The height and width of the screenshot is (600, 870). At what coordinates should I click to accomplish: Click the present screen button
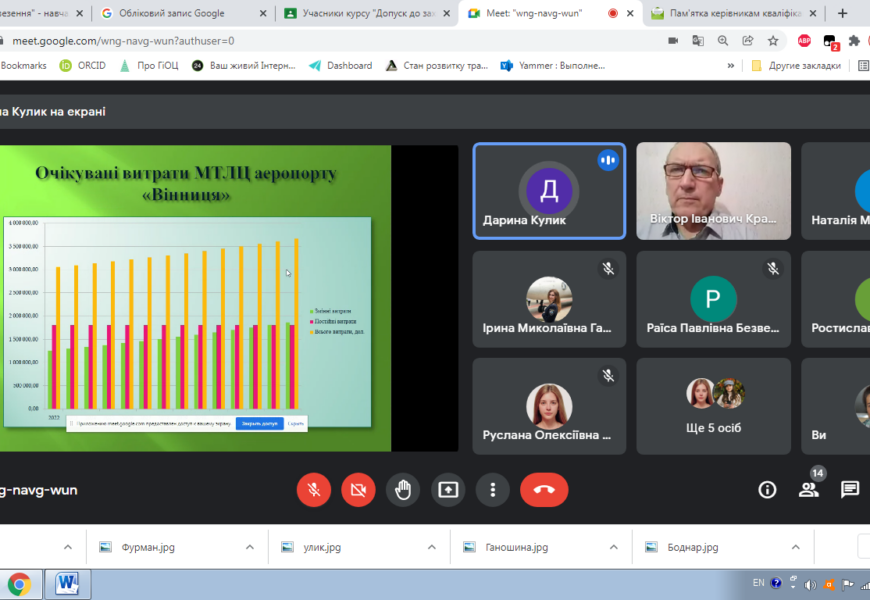click(448, 489)
